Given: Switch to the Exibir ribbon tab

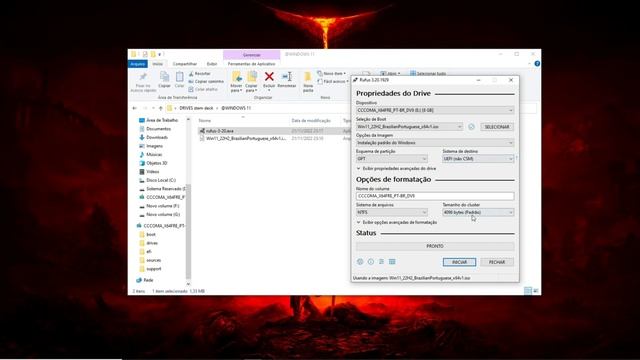Looking at the screenshot, I should pyautogui.click(x=212, y=64).
